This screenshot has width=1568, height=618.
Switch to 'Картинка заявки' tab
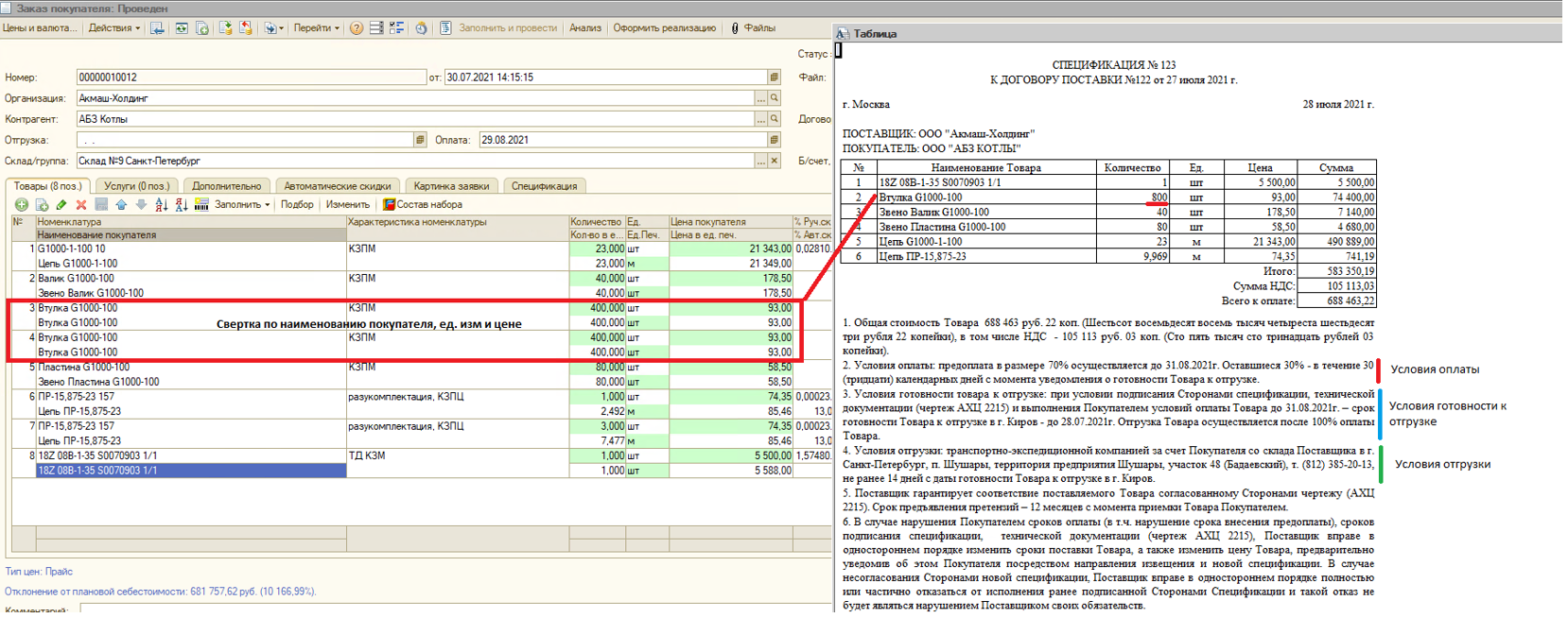(451, 186)
